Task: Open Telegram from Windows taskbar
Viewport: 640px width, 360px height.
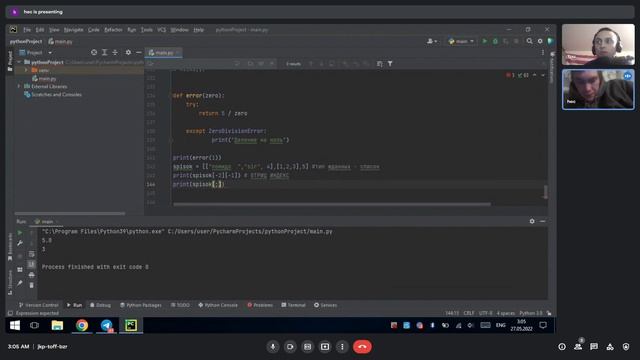Action: click(x=106, y=325)
